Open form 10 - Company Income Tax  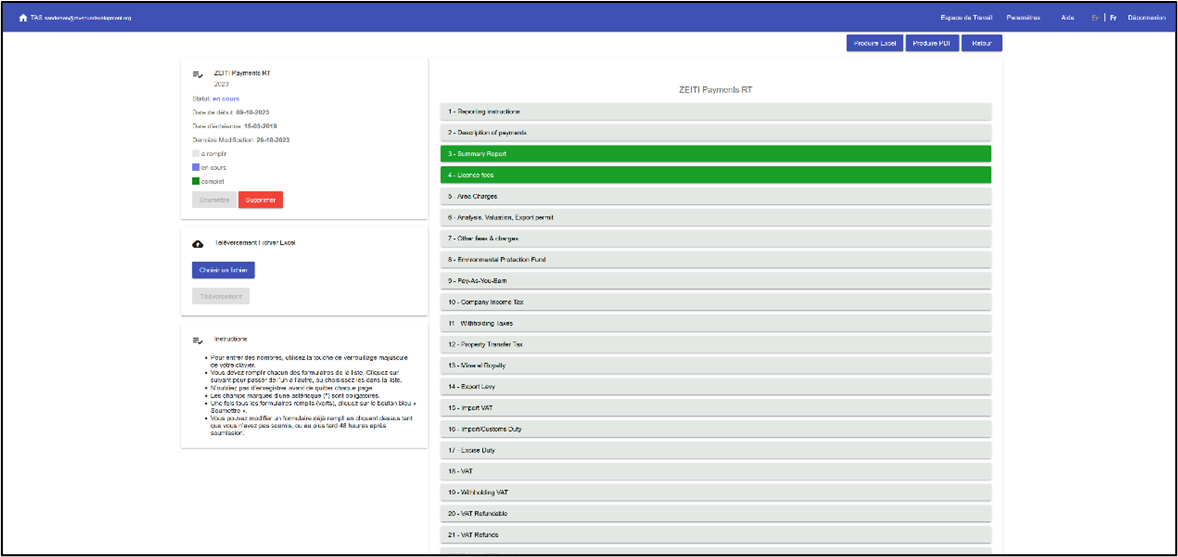(715, 301)
